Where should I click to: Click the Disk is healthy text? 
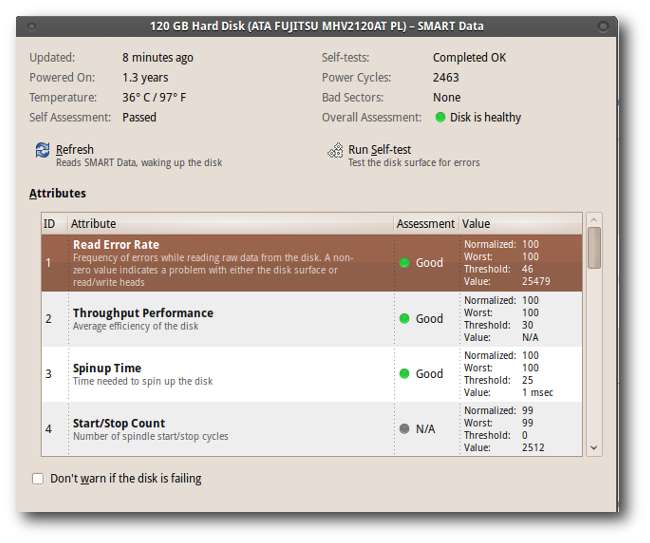[x=485, y=118]
